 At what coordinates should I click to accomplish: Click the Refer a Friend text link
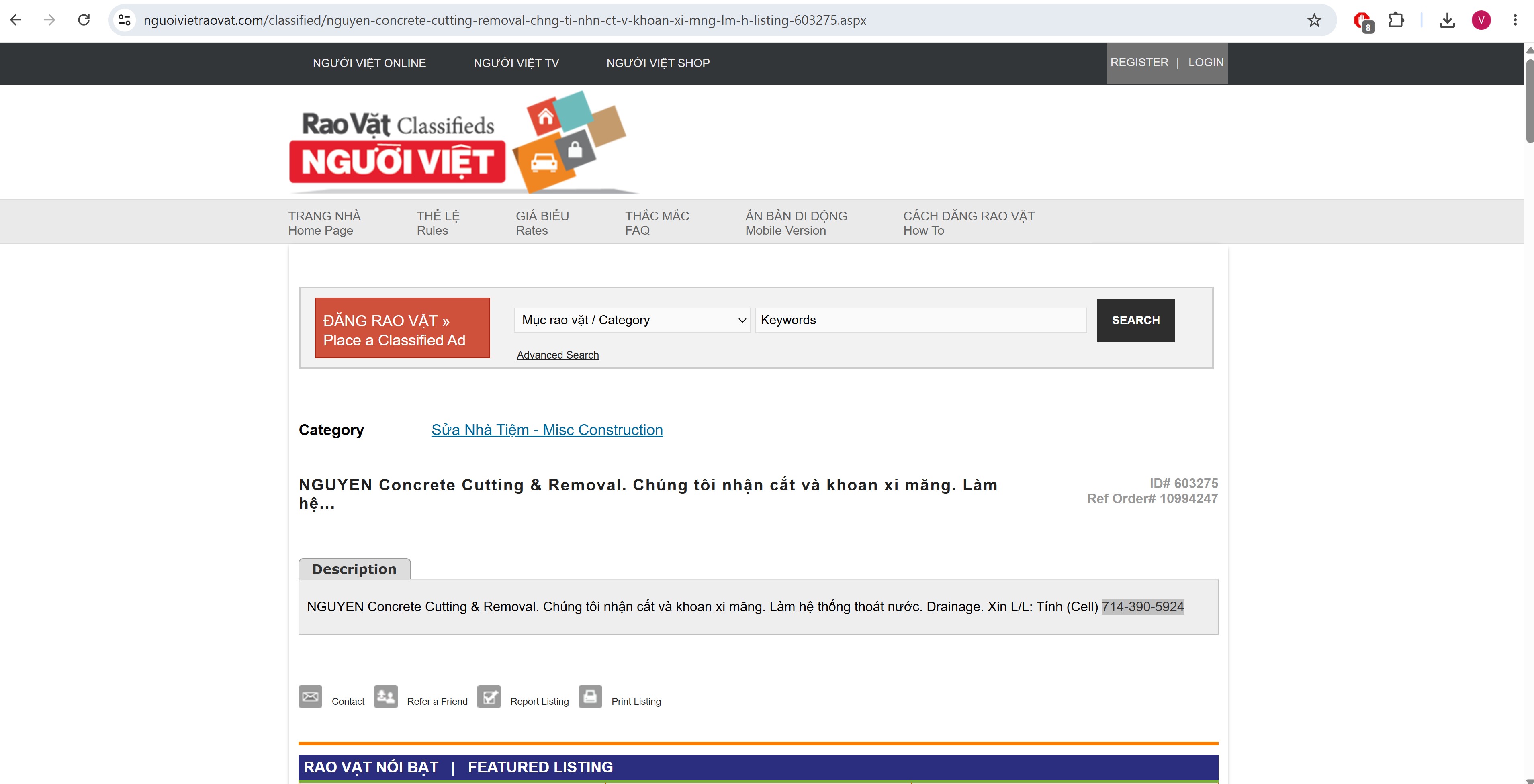click(x=437, y=701)
